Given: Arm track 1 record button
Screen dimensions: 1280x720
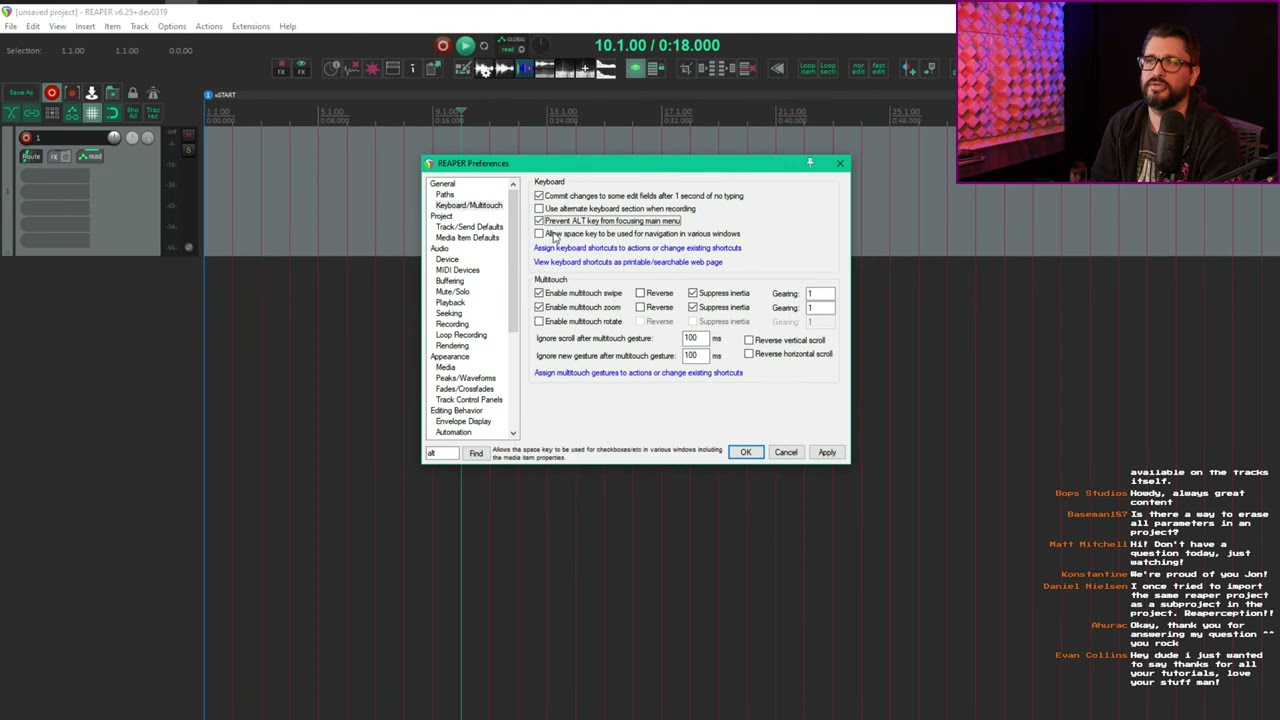Looking at the screenshot, I should point(26,138).
